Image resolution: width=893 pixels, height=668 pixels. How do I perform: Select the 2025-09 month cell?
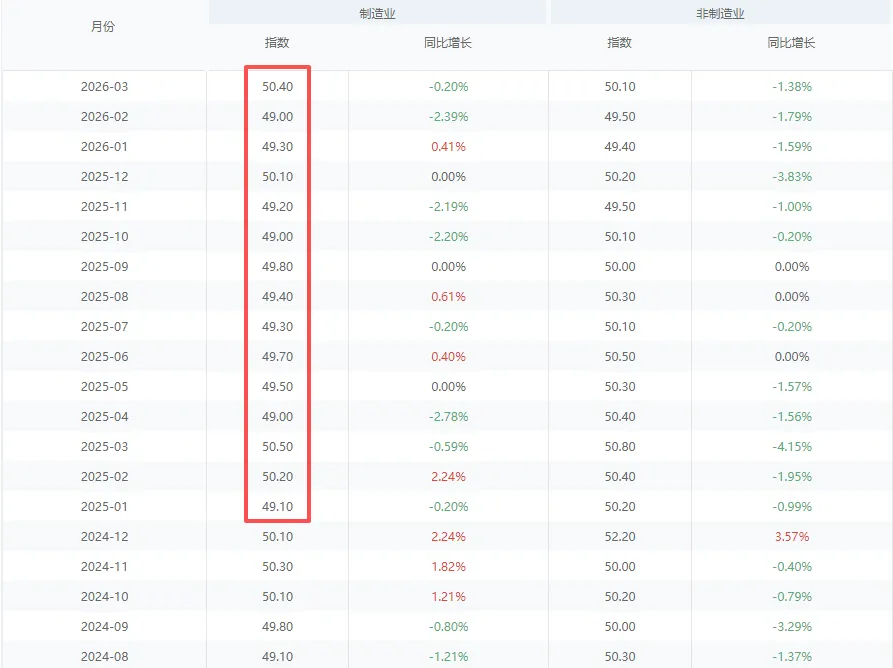104,267
